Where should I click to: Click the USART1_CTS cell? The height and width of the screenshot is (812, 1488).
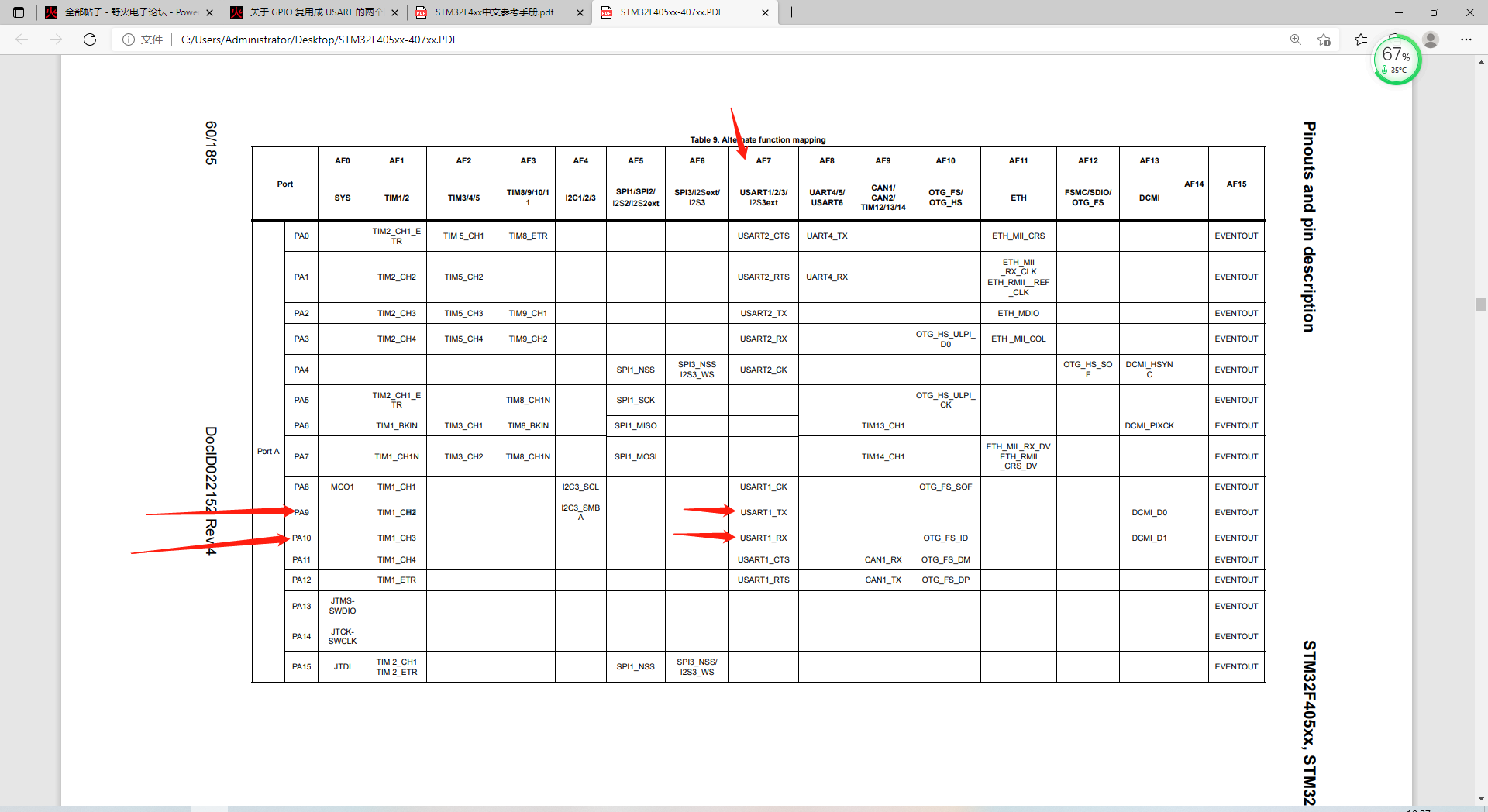(763, 559)
